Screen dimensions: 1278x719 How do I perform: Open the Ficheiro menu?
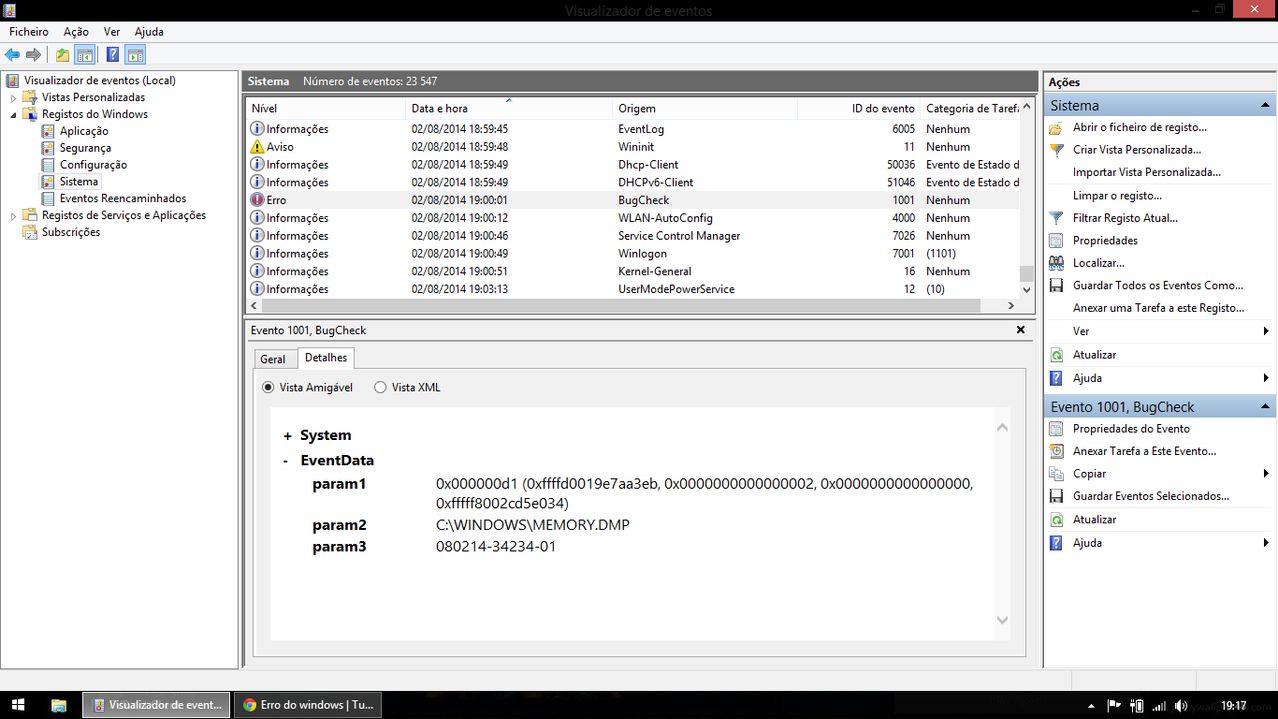point(29,32)
